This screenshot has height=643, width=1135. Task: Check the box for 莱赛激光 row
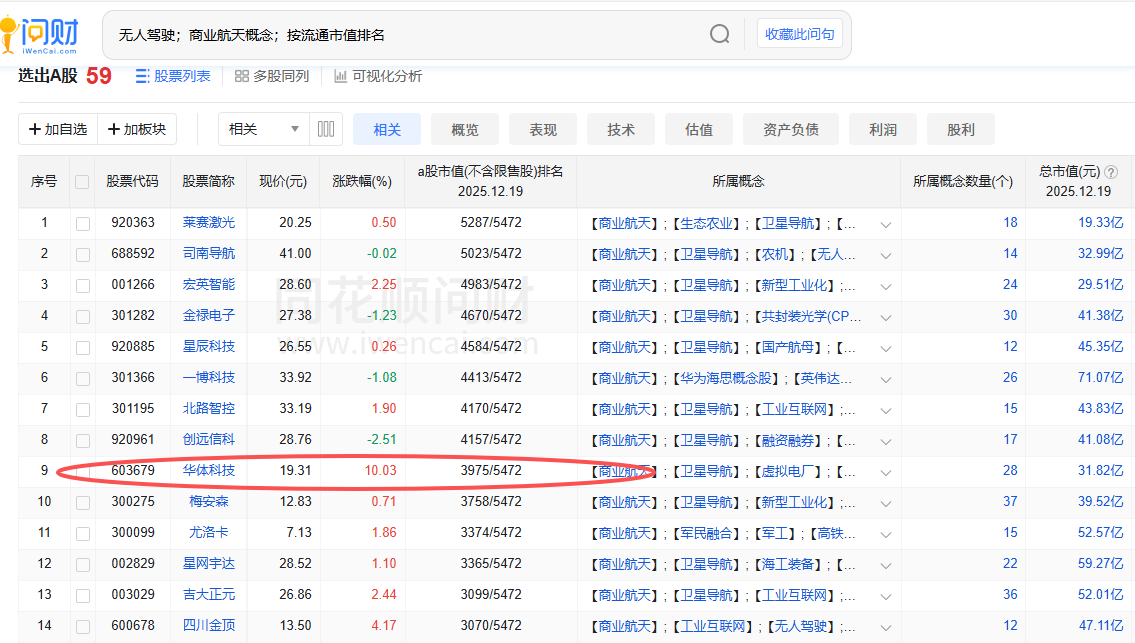coord(83,223)
